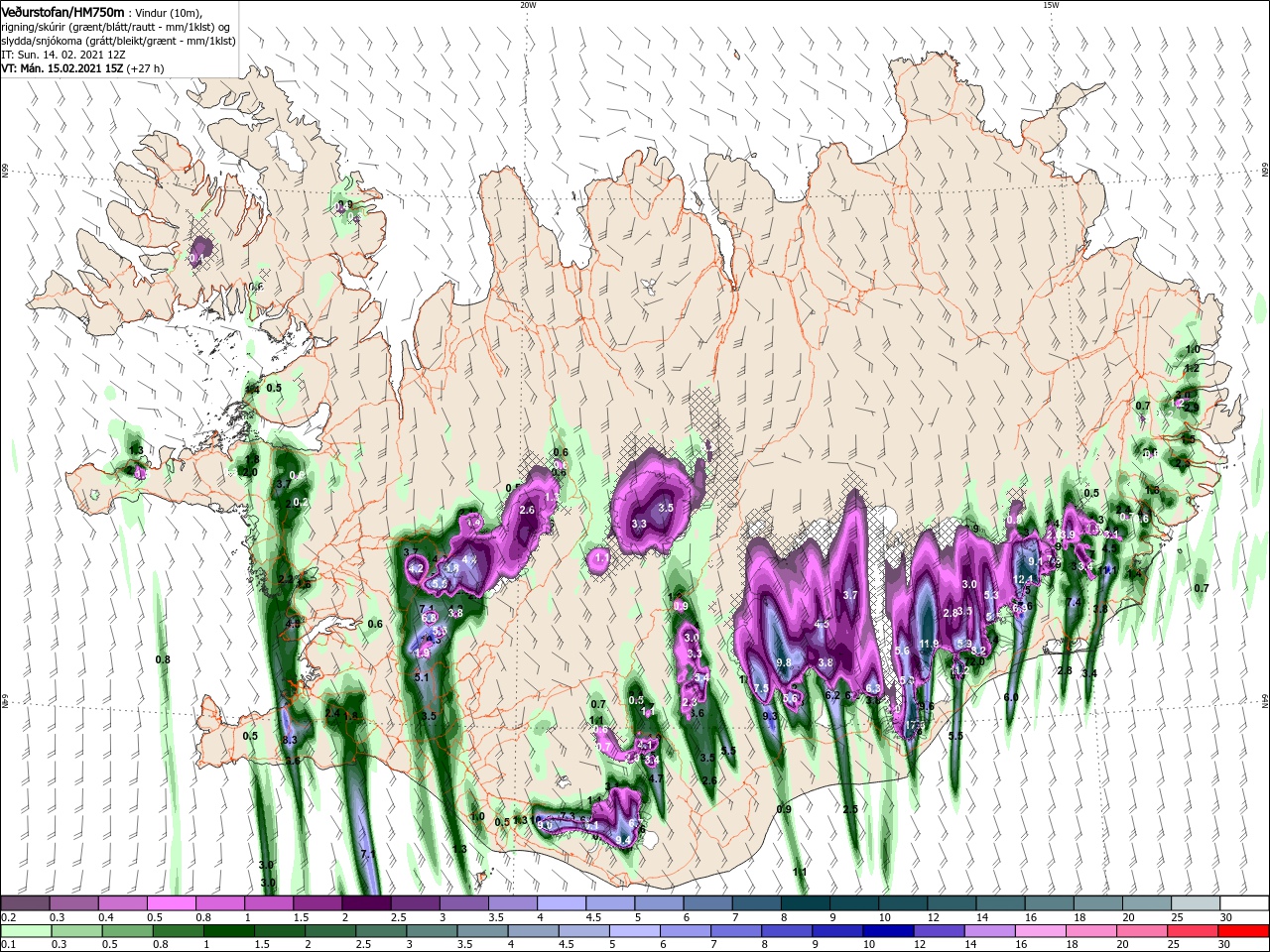1270x952 pixels.
Task: Click the snow legend swatch between 0.5 and 0.8
Action: click(x=171, y=902)
